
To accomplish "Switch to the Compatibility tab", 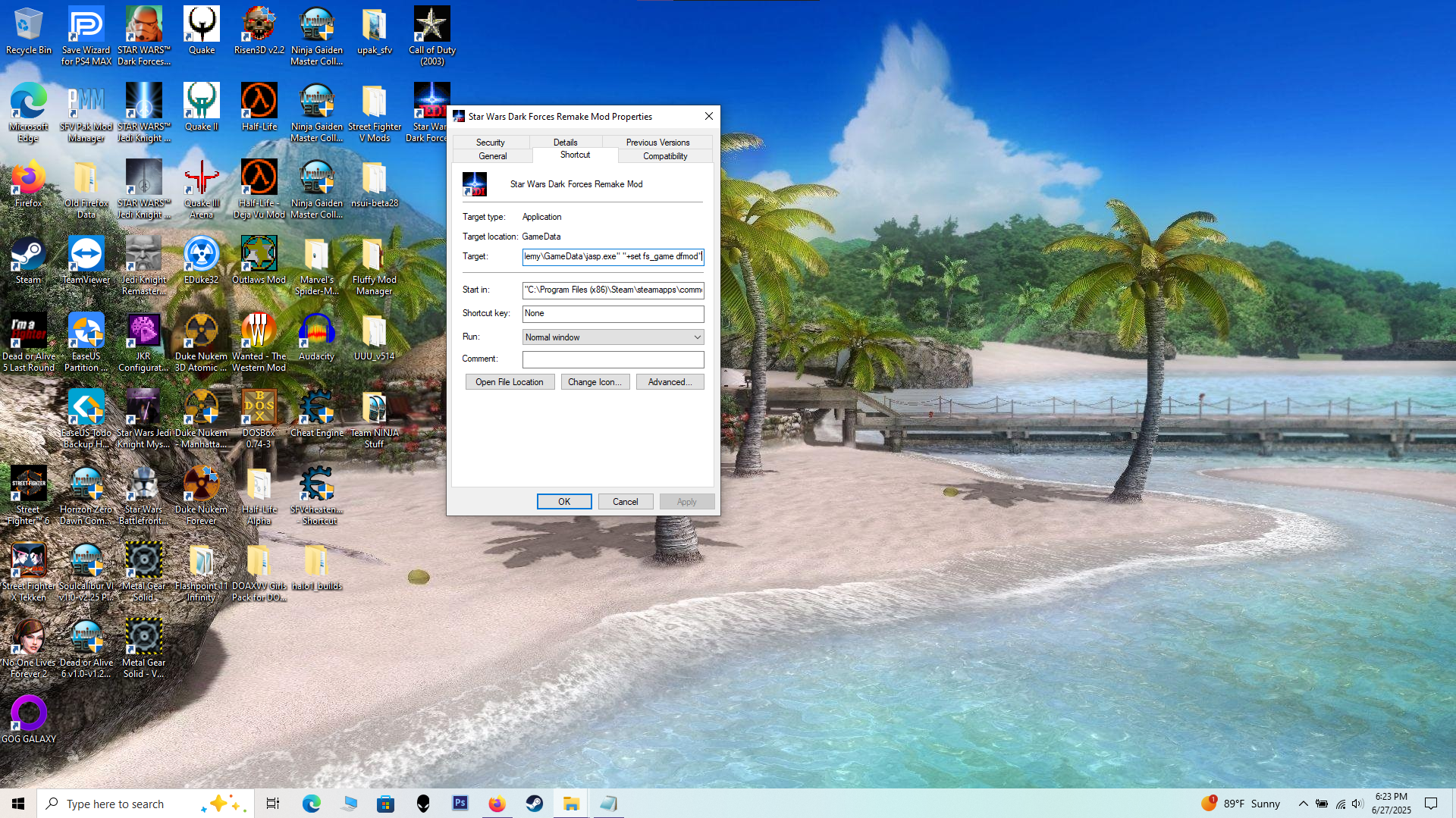I will coord(665,156).
